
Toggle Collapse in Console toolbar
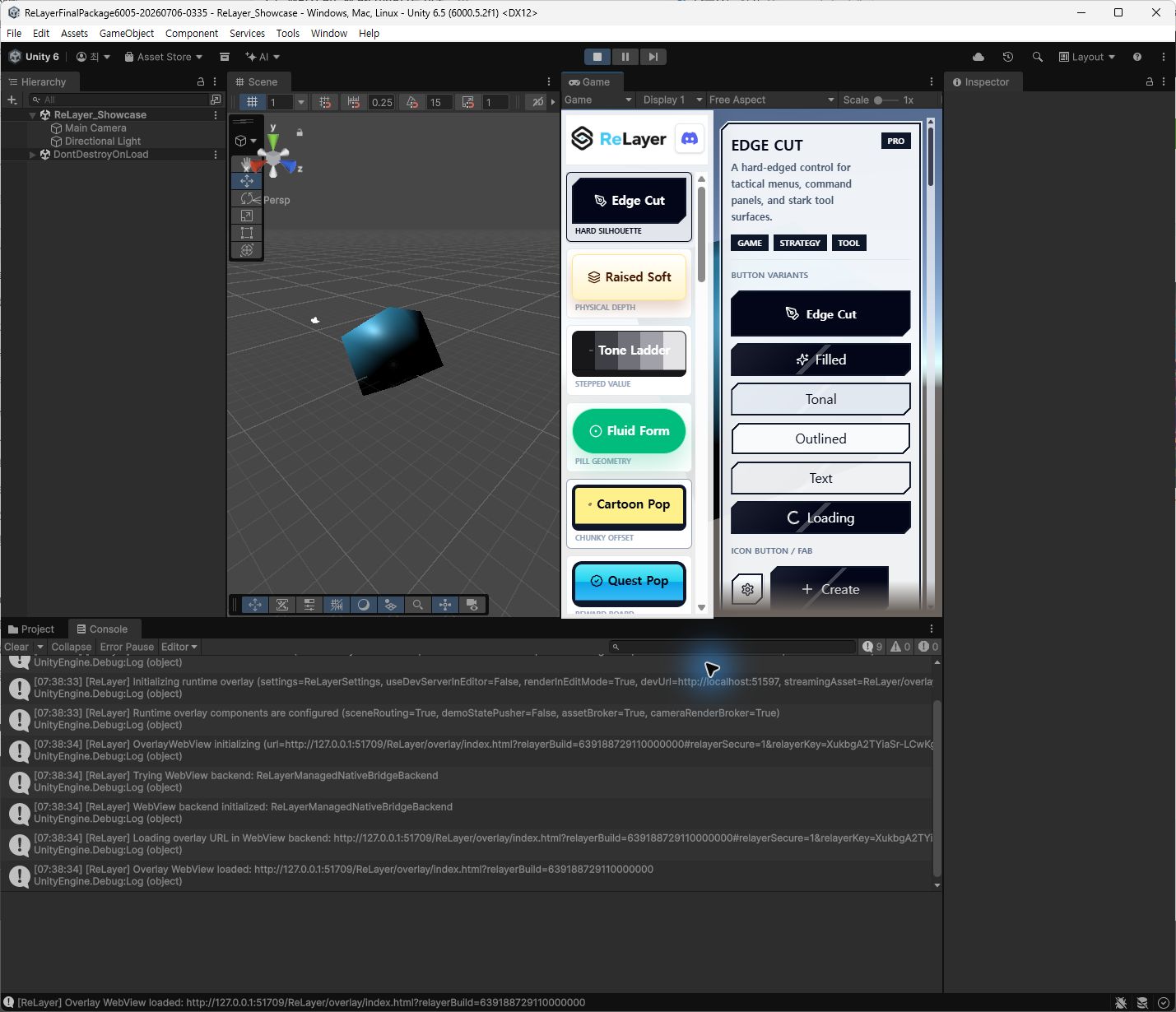71,647
